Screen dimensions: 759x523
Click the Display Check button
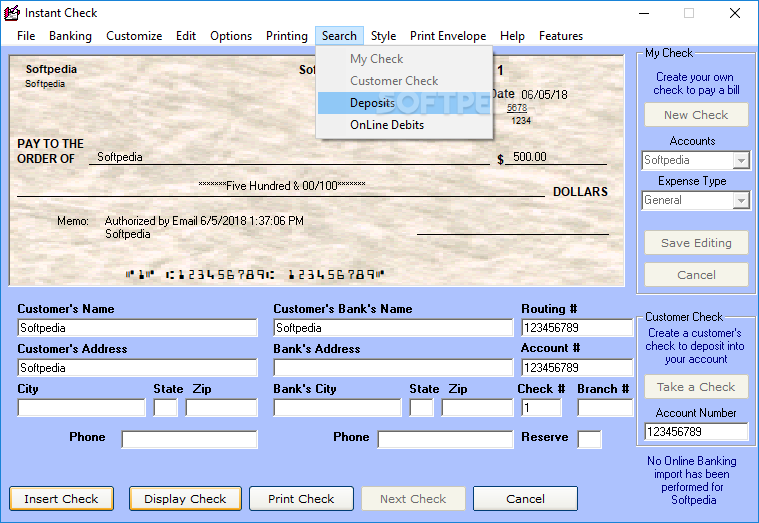[185, 499]
